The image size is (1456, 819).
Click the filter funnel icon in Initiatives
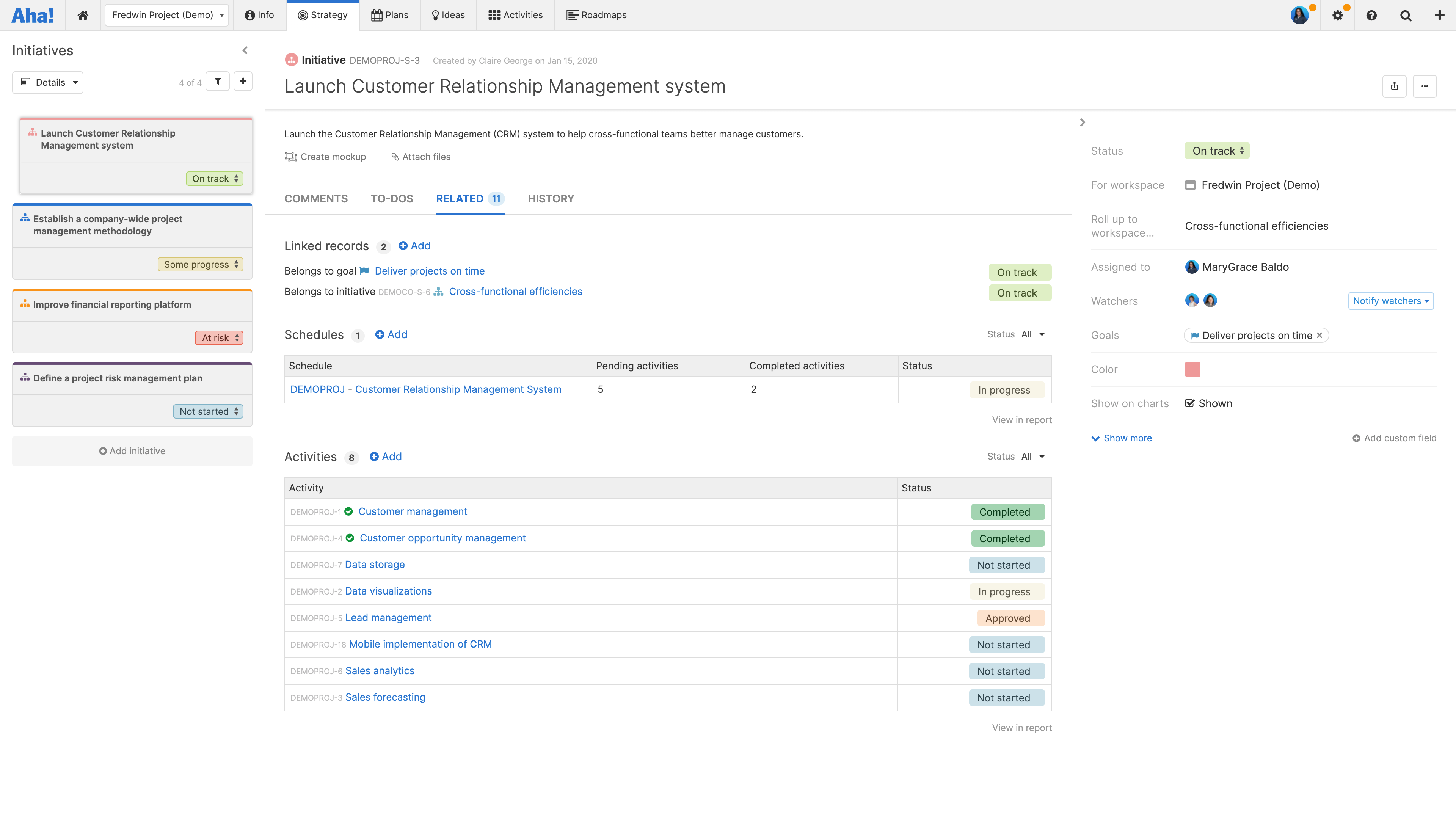[x=218, y=82]
